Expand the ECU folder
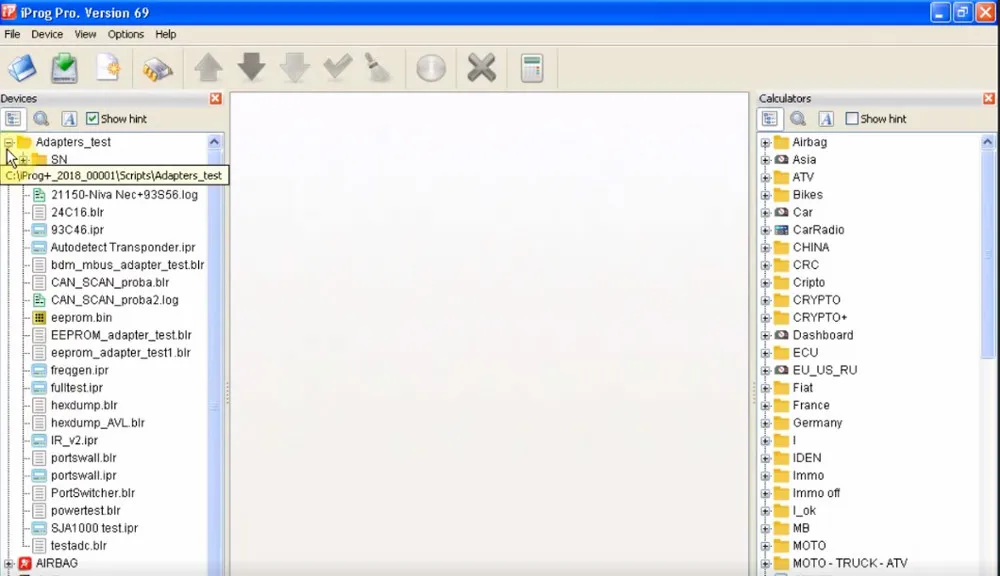 (x=765, y=353)
